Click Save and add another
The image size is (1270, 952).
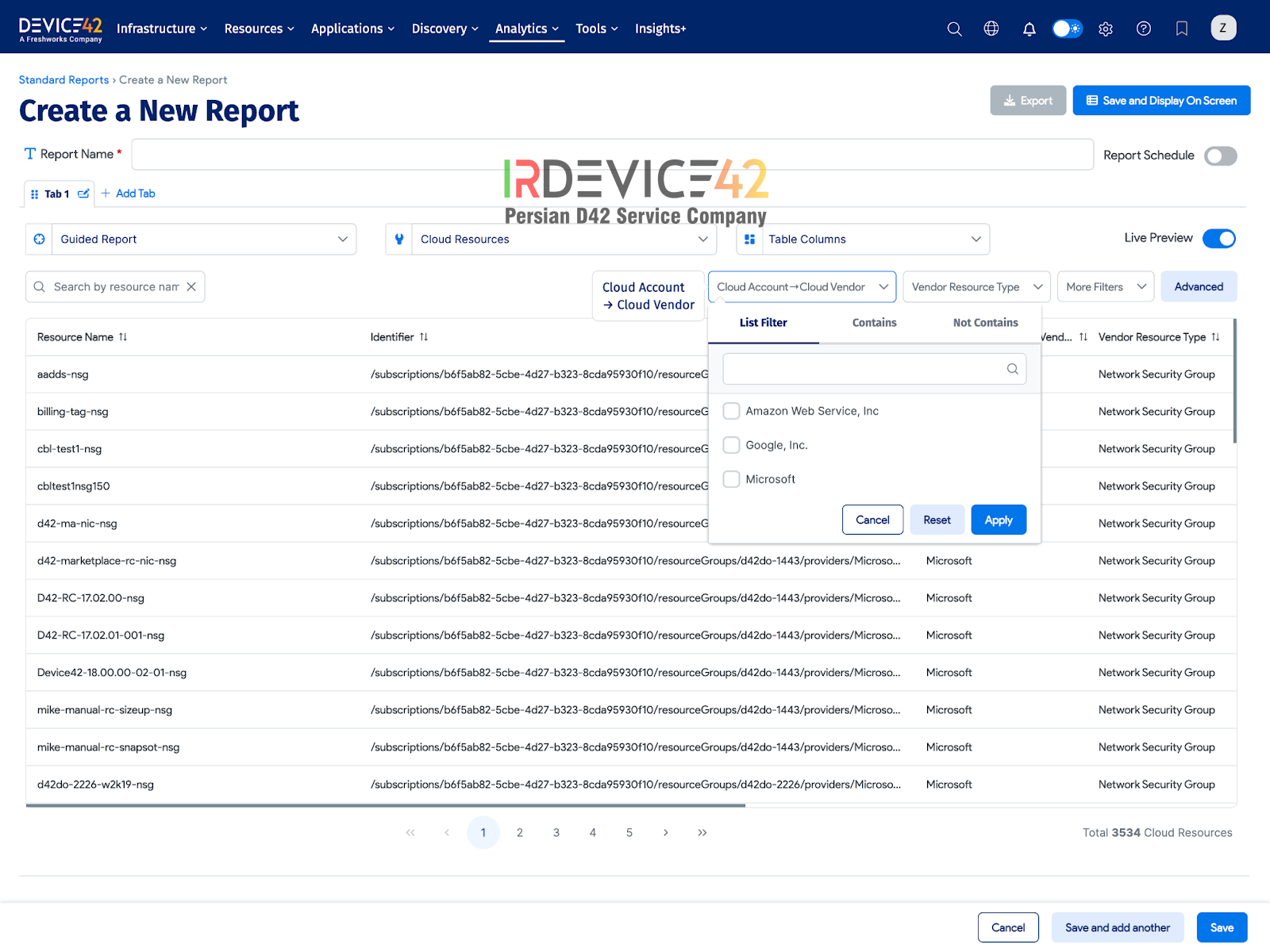[1118, 927]
